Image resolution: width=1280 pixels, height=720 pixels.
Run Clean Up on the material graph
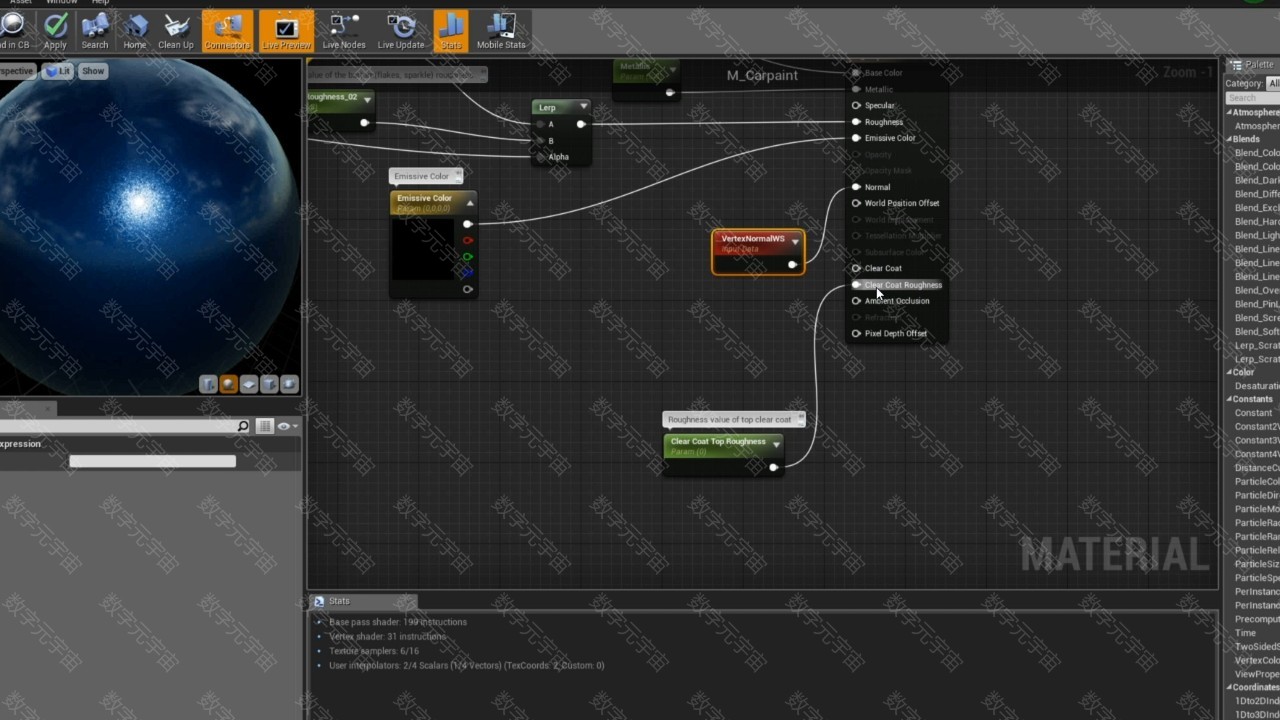(176, 30)
